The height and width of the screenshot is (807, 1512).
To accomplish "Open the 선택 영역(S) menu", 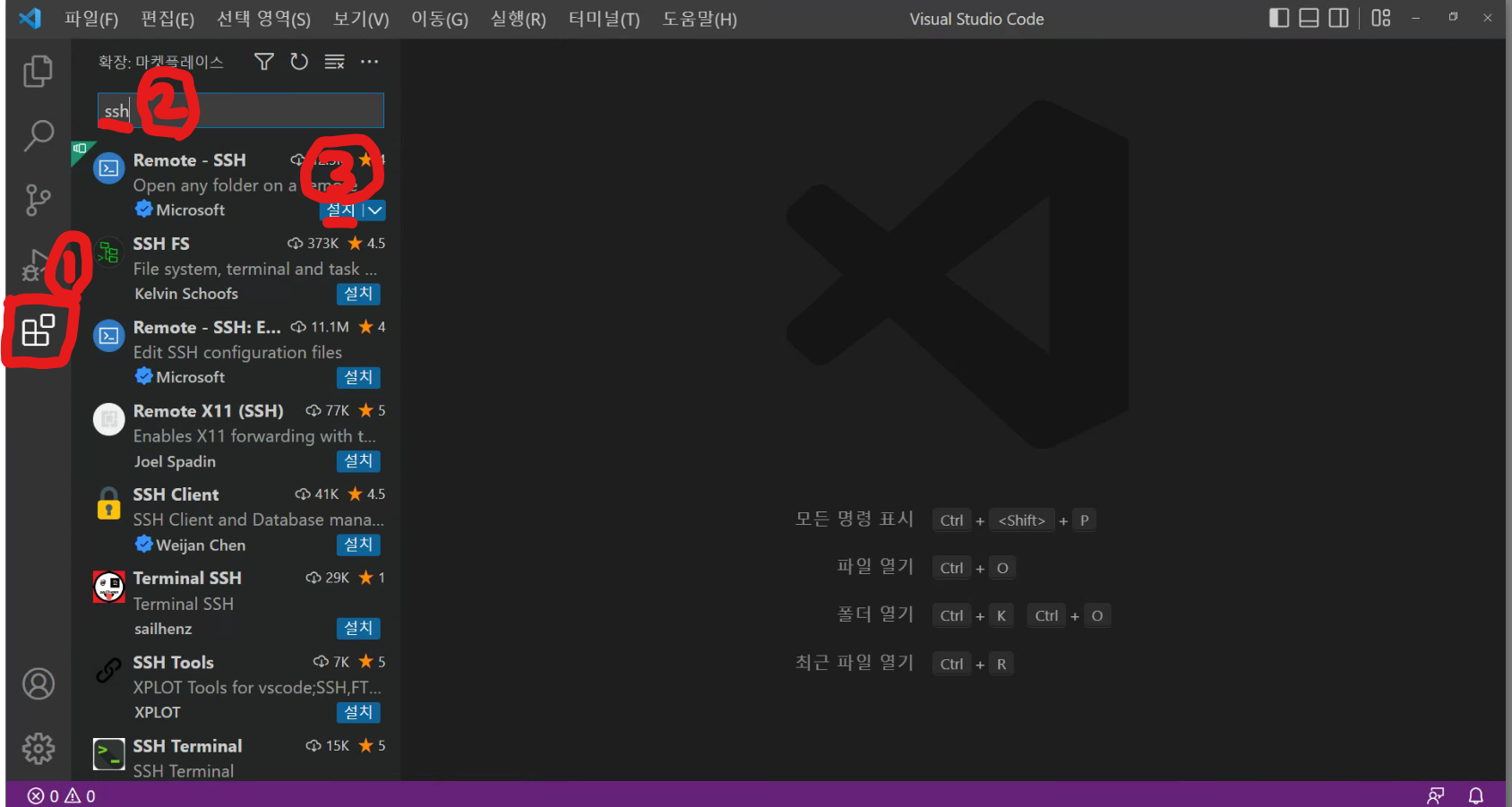I will pos(263,19).
